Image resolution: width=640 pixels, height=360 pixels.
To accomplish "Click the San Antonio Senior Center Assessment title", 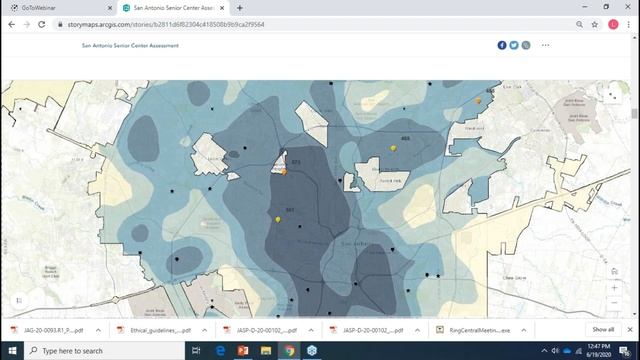I will point(130,46).
